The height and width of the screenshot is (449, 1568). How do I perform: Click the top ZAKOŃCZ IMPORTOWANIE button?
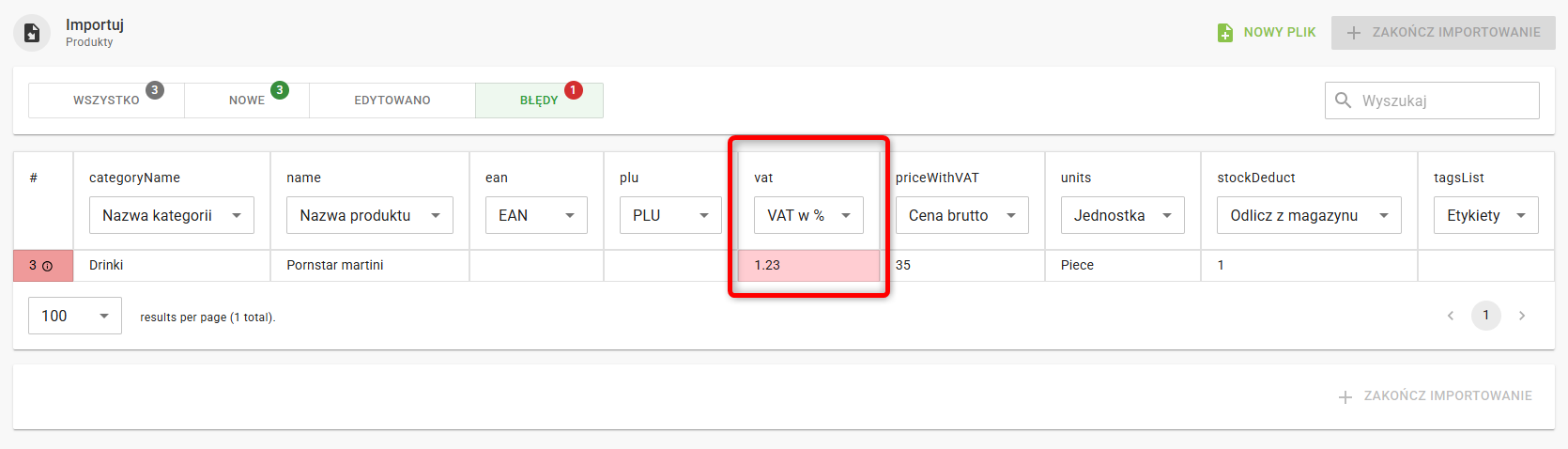point(1443,33)
